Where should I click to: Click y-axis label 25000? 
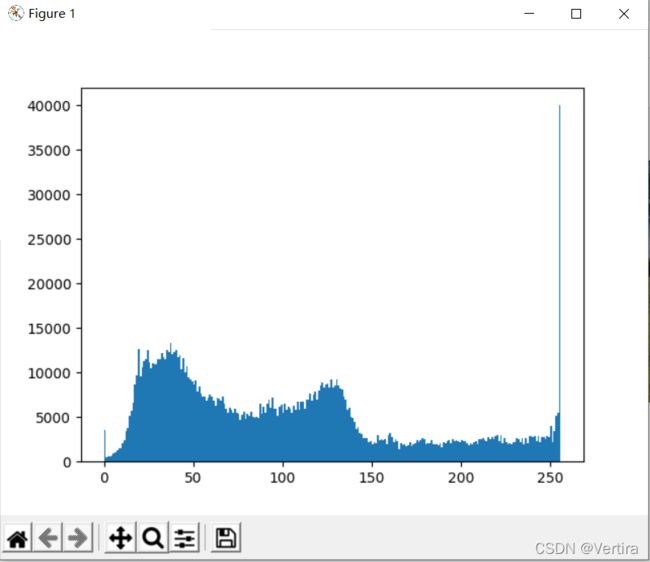point(49,240)
